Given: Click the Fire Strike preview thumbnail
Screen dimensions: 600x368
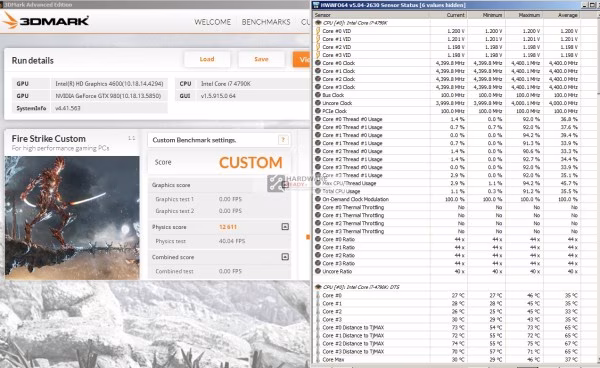Looking at the screenshot, I should [x=72, y=217].
